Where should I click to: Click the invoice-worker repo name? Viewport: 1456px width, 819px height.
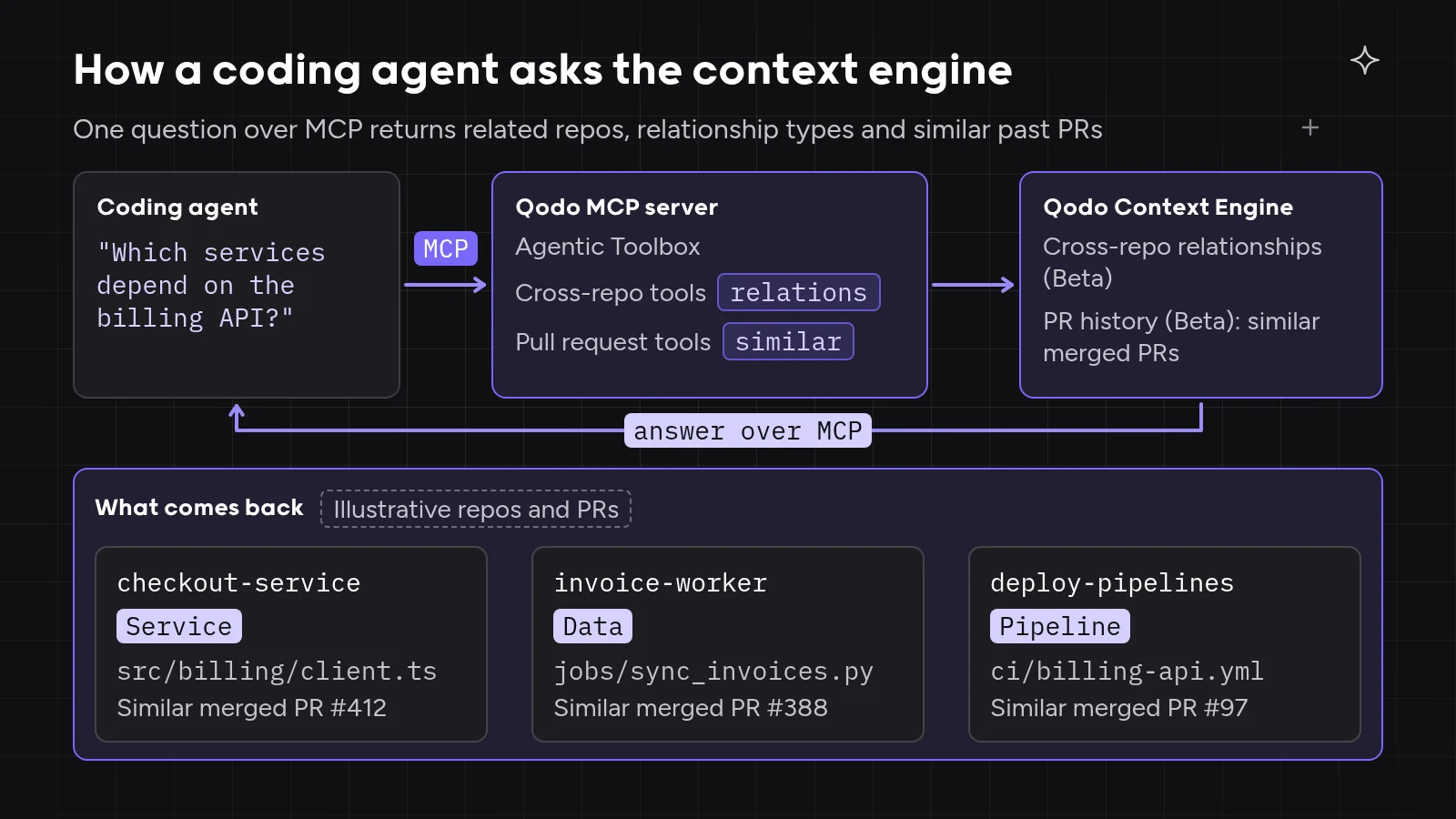661,582
